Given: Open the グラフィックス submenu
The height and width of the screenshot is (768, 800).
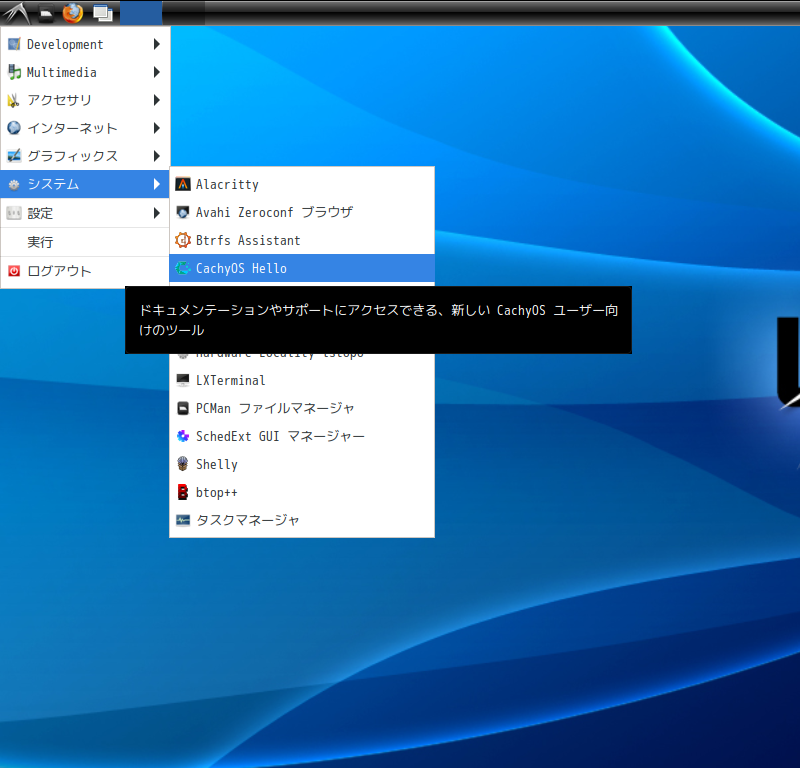Looking at the screenshot, I should pyautogui.click(x=85, y=156).
